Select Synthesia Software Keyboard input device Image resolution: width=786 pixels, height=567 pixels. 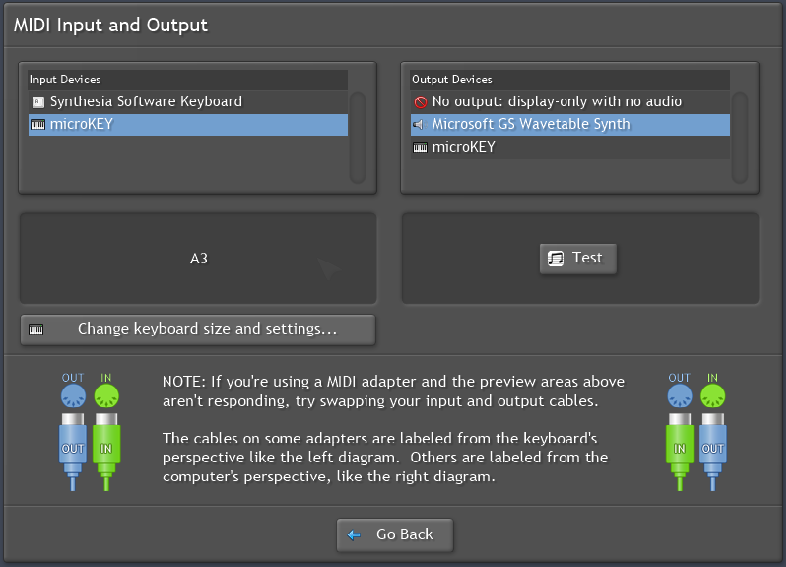point(145,102)
